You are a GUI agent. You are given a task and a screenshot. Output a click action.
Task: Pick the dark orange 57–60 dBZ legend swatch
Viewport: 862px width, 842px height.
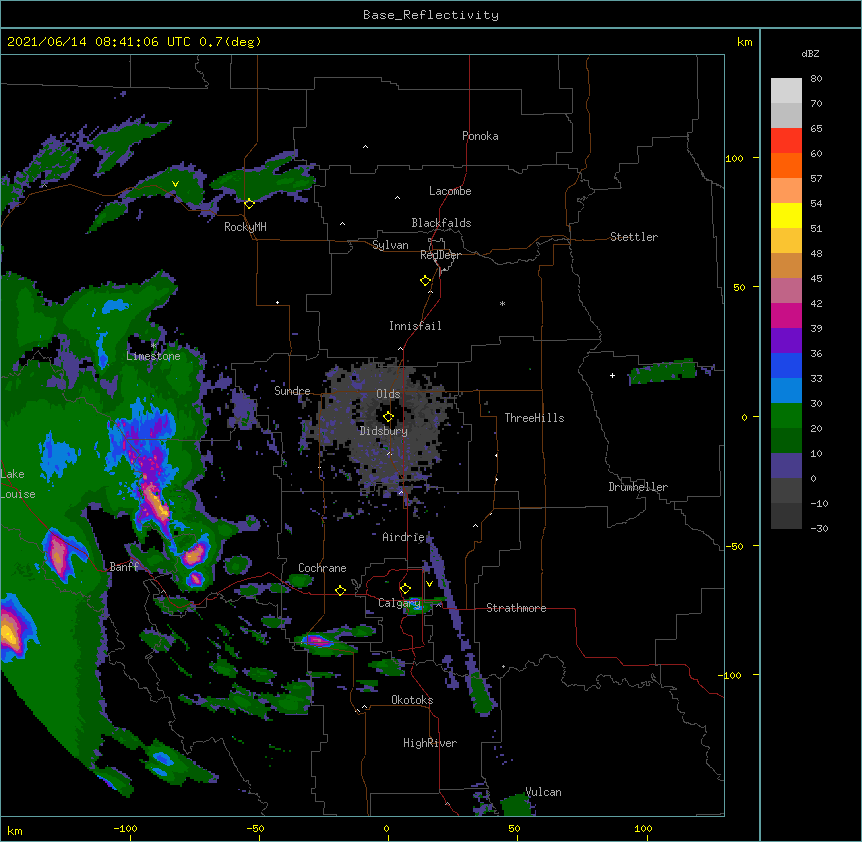click(786, 165)
